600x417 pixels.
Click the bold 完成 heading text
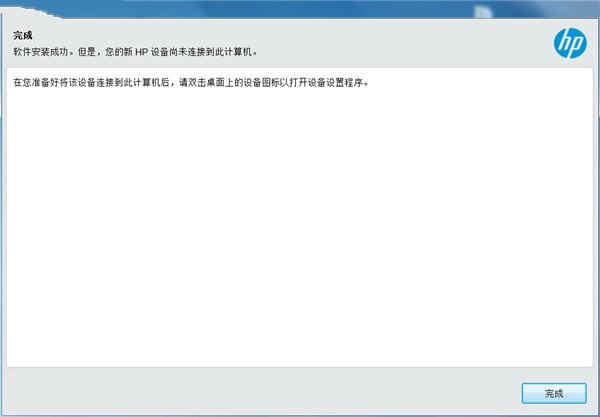[x=23, y=36]
